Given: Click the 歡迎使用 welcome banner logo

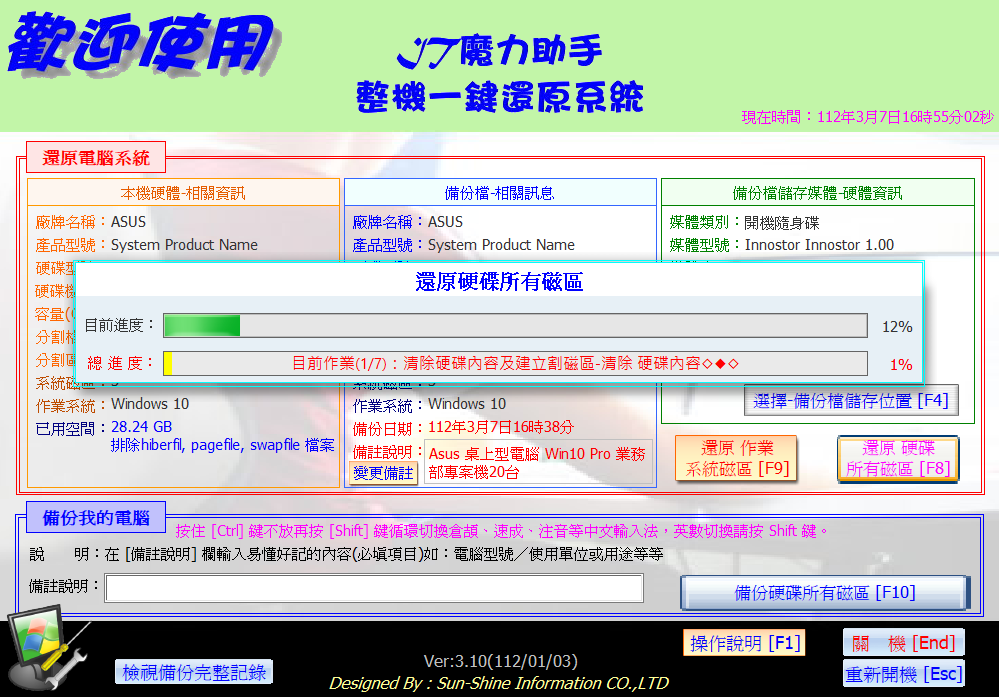Looking at the screenshot, I should 142,43.
